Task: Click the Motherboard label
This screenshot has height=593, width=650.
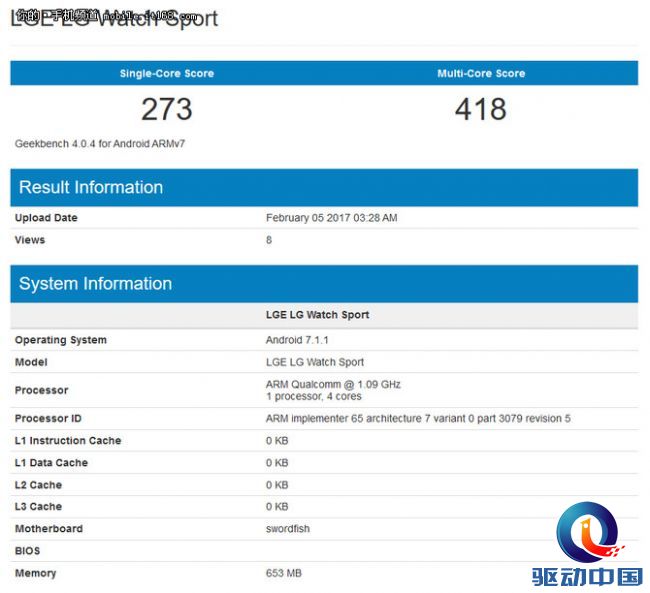Action: tap(49, 529)
